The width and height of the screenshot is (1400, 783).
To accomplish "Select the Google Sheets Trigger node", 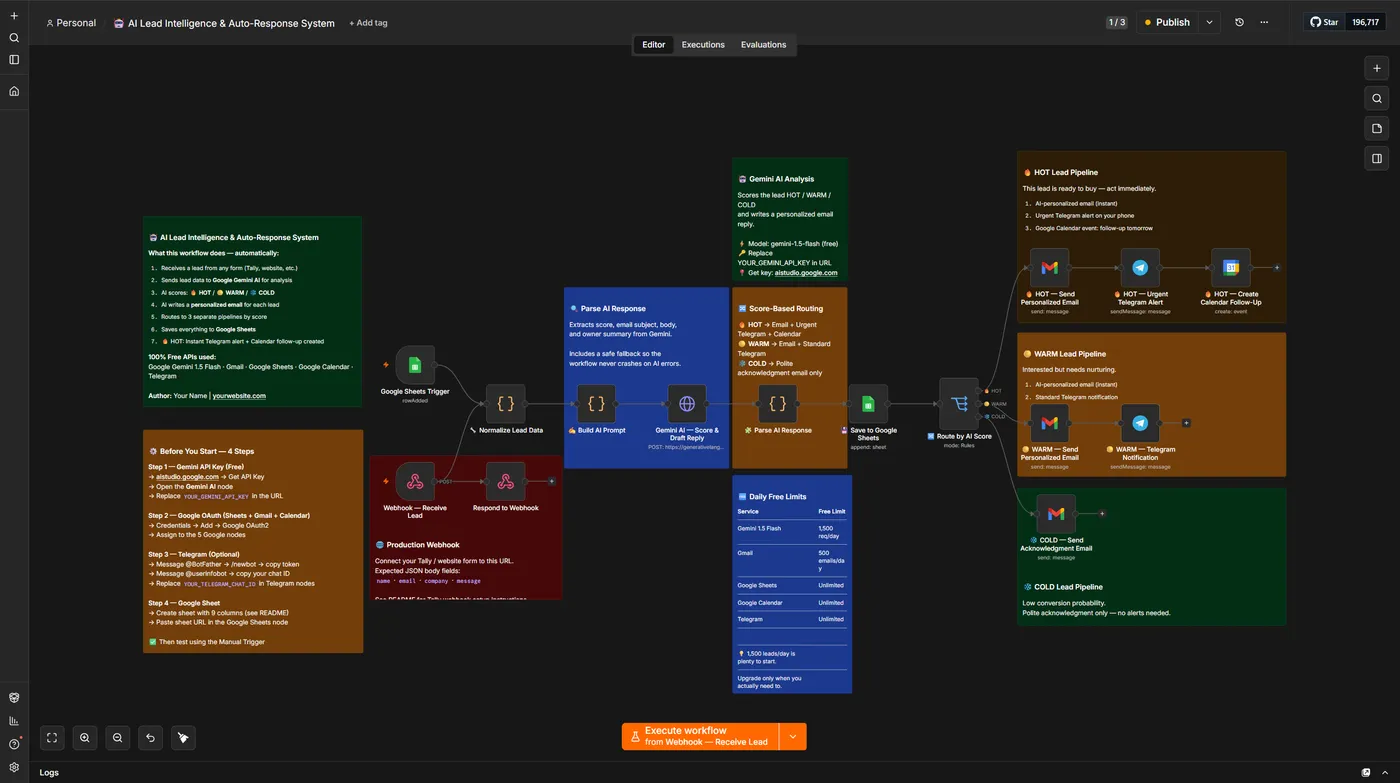I will [x=415, y=365].
